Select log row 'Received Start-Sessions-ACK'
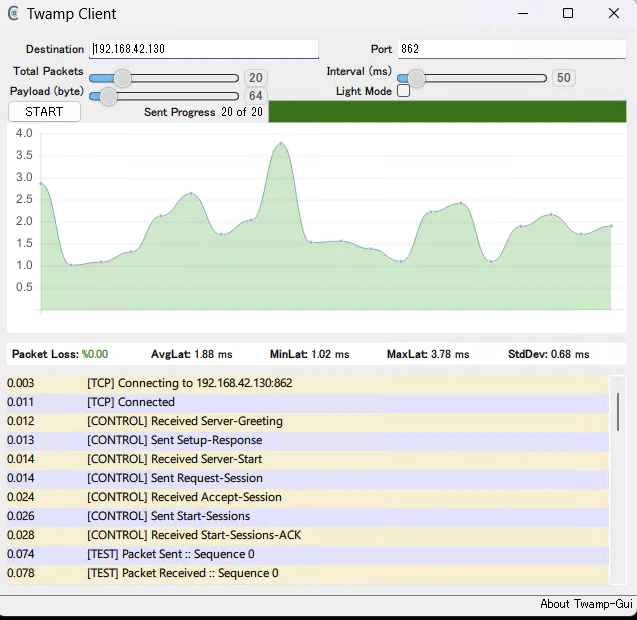Image resolution: width=637 pixels, height=620 pixels. coord(308,535)
